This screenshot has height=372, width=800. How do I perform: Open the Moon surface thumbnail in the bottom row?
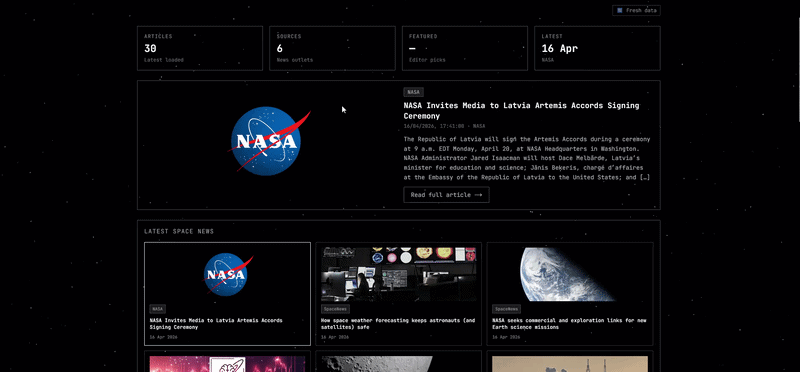tap(398, 364)
